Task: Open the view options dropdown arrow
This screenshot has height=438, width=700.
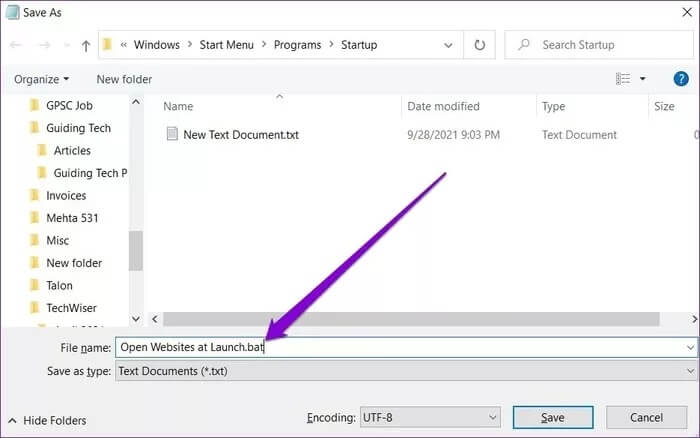Action: click(643, 79)
